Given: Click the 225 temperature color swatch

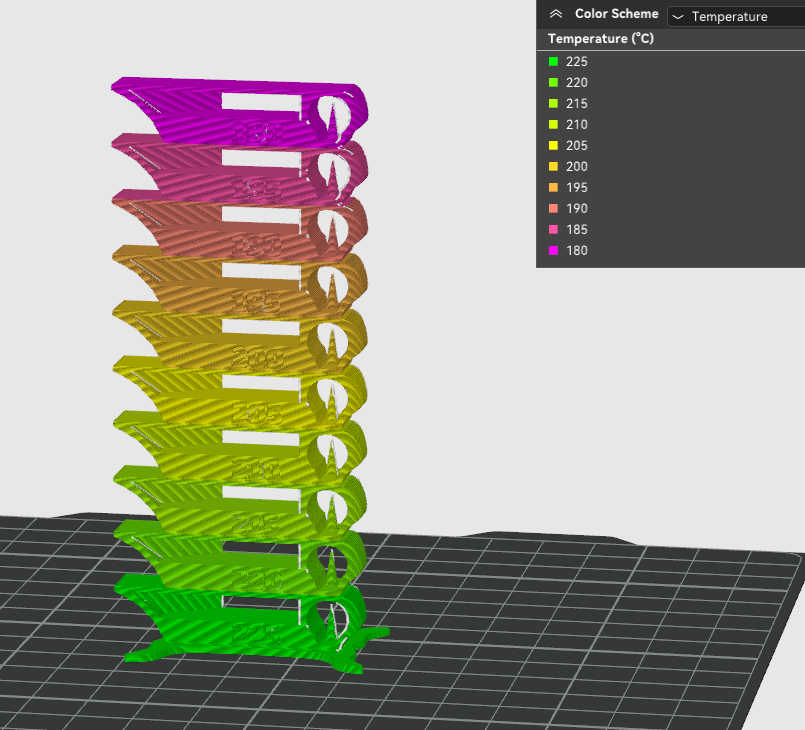Looking at the screenshot, I should pos(553,62).
